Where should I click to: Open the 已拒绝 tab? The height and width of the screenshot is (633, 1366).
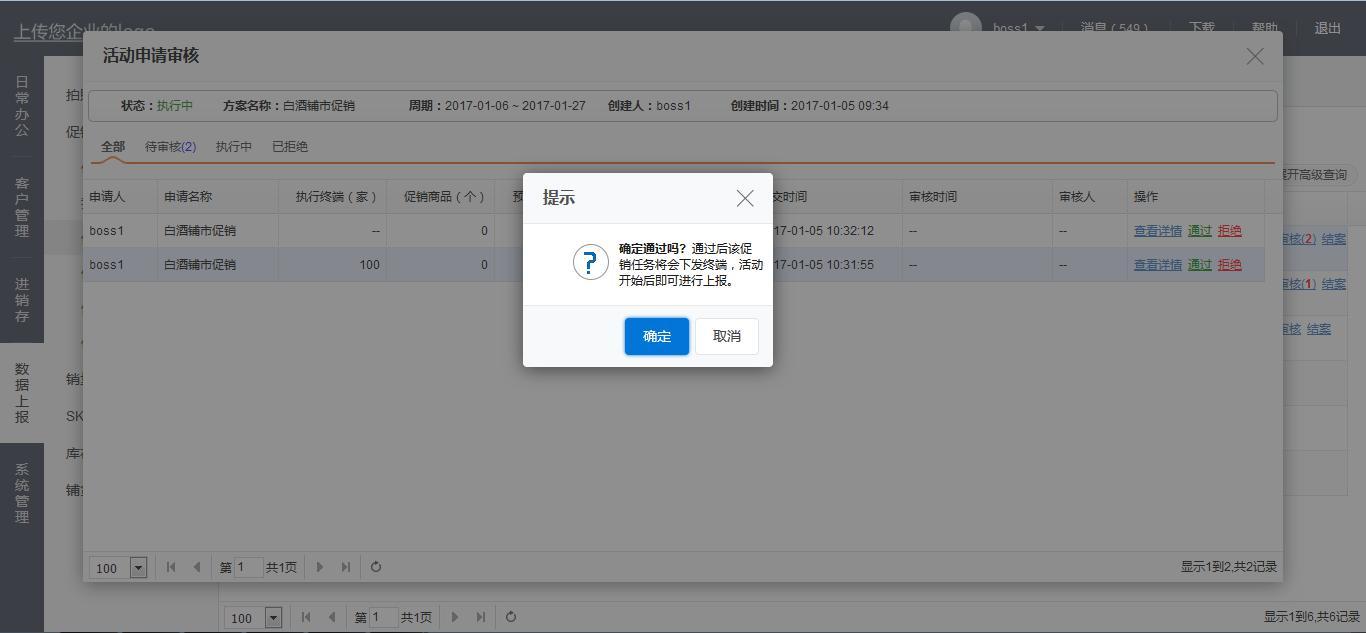290,146
